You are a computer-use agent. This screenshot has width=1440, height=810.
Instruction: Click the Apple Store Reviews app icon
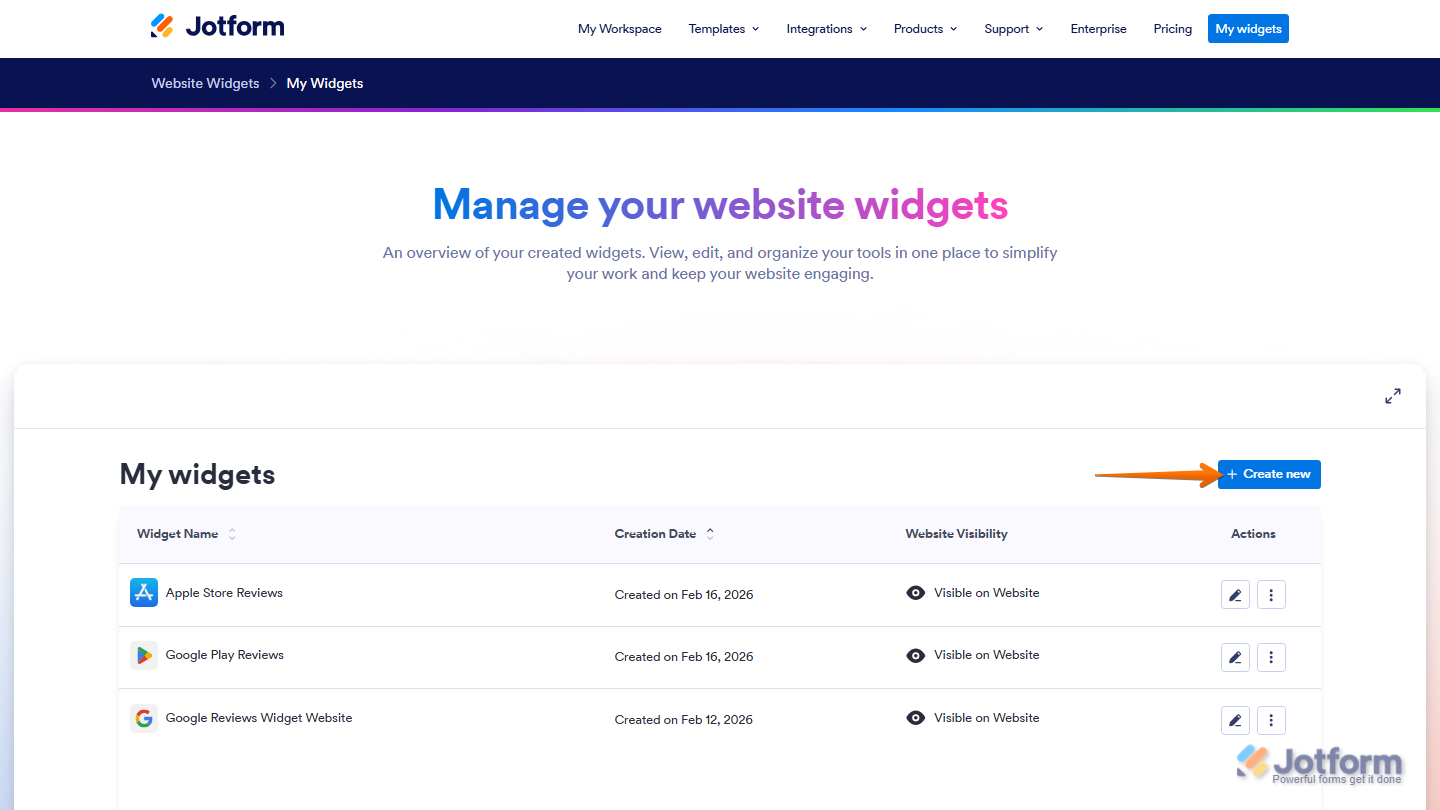(143, 592)
